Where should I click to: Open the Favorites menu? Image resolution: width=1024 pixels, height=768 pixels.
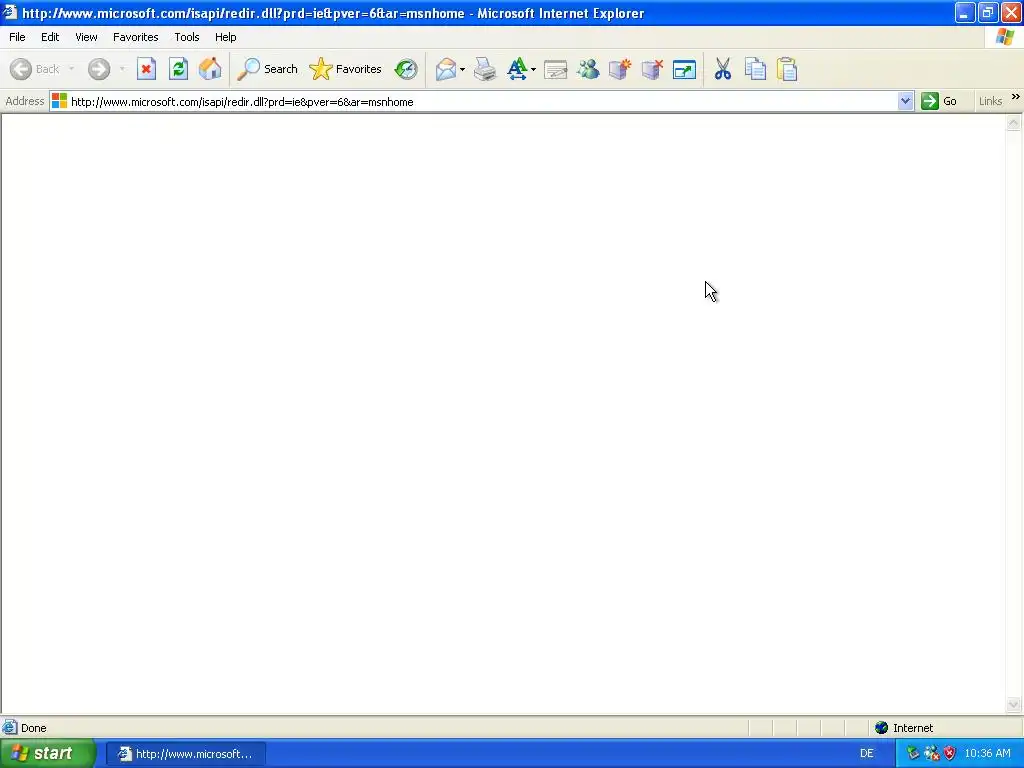(136, 37)
